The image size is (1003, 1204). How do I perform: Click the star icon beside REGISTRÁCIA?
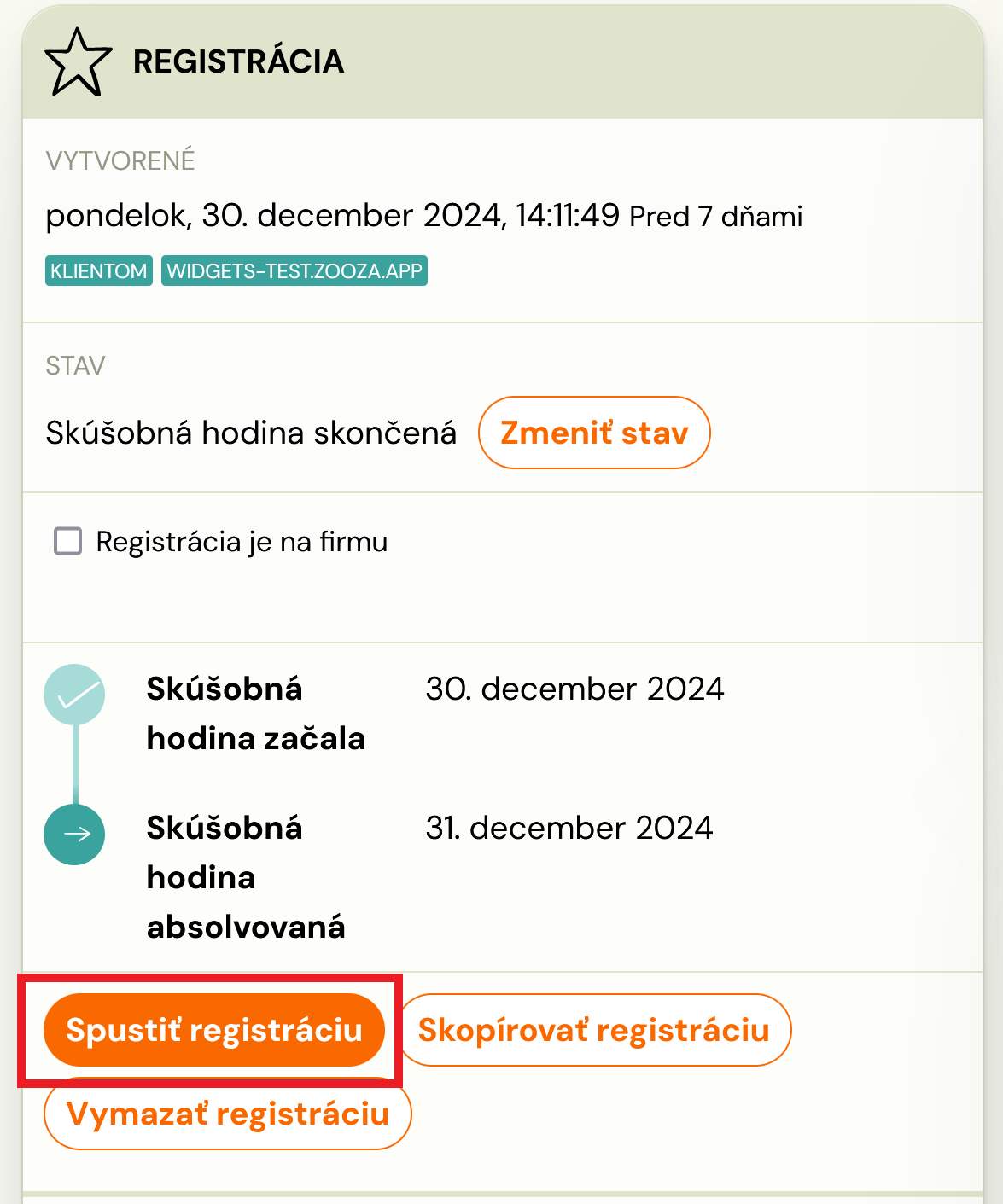(78, 61)
